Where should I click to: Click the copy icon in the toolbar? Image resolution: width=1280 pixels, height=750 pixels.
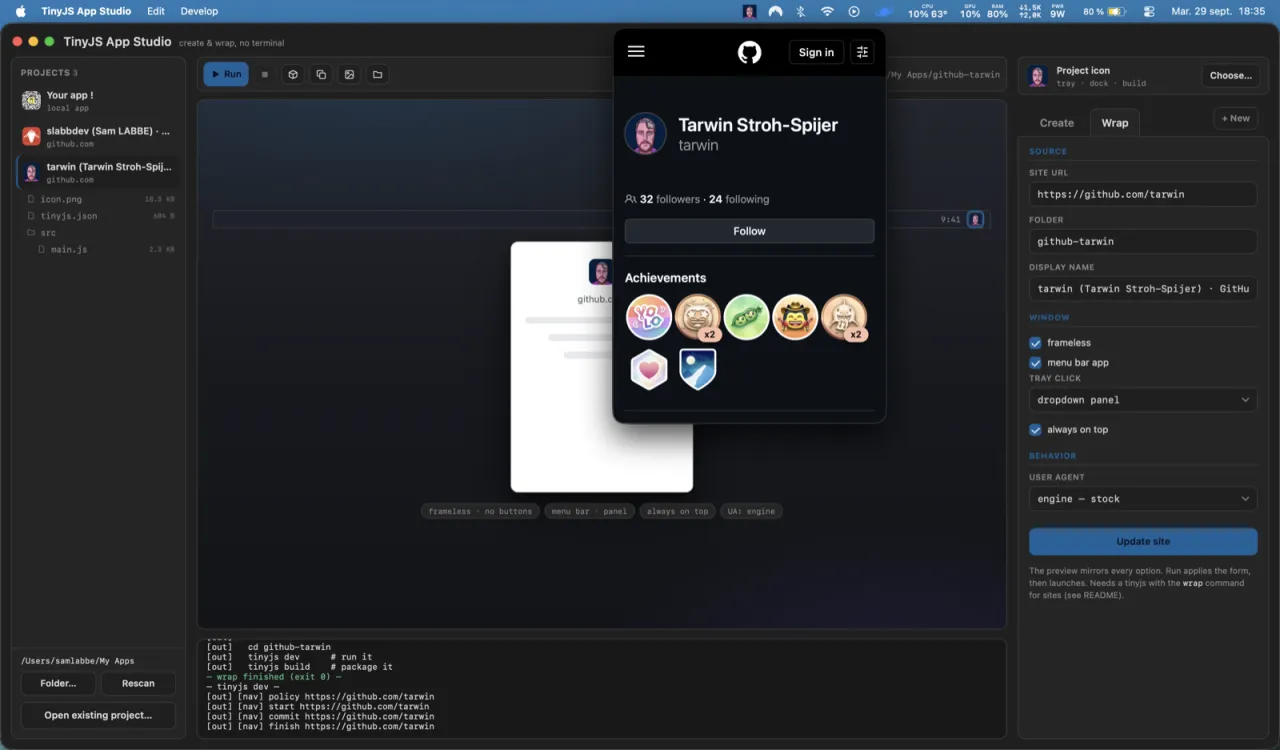[321, 74]
